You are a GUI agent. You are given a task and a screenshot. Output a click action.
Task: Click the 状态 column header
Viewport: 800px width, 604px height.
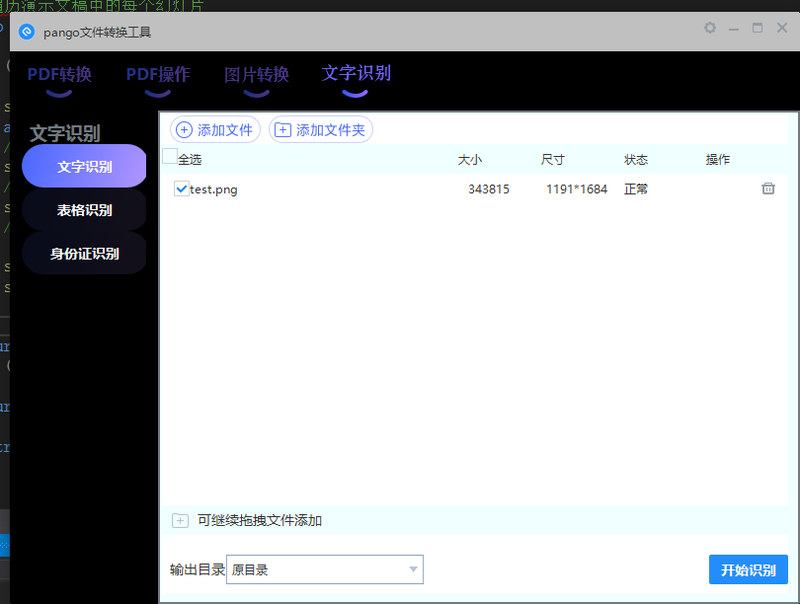[x=636, y=160]
